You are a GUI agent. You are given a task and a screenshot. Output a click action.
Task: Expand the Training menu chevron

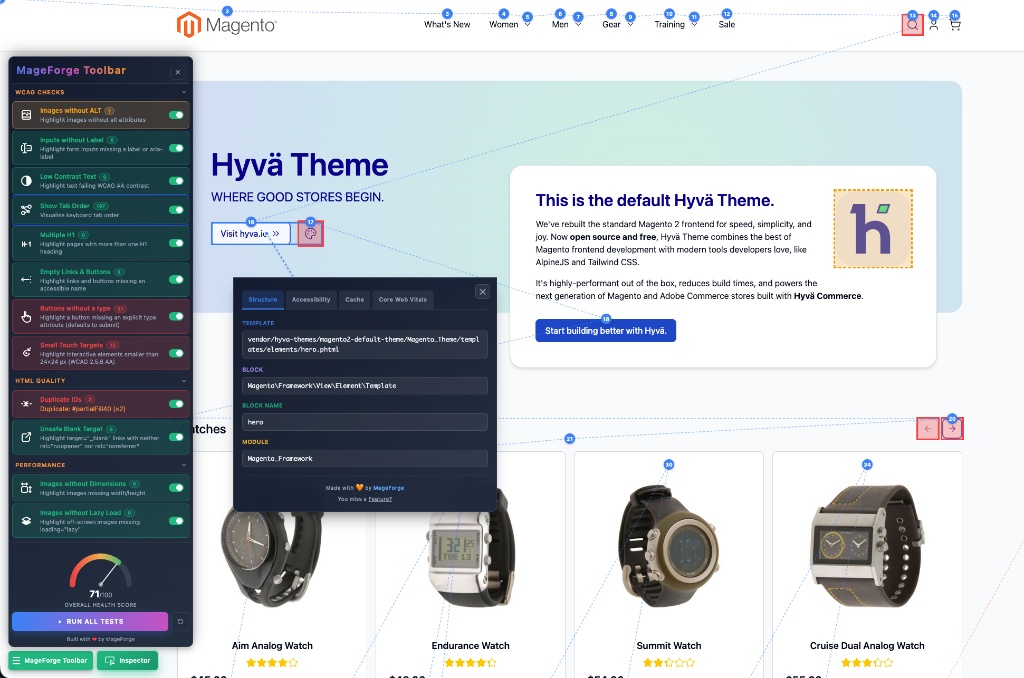[x=694, y=24]
